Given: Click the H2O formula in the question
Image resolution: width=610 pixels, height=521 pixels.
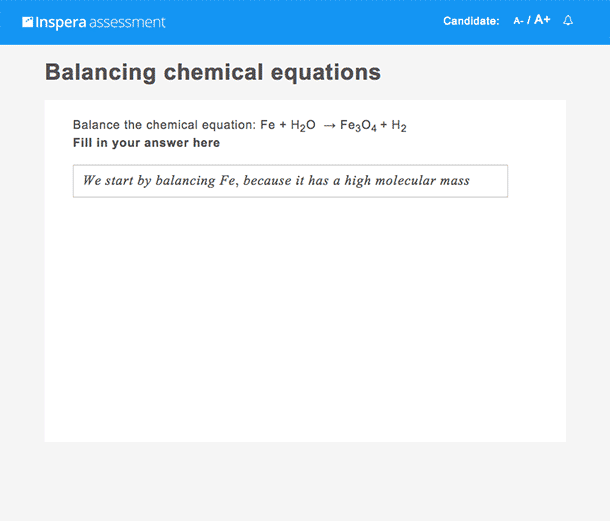Looking at the screenshot, I should coord(303,126).
